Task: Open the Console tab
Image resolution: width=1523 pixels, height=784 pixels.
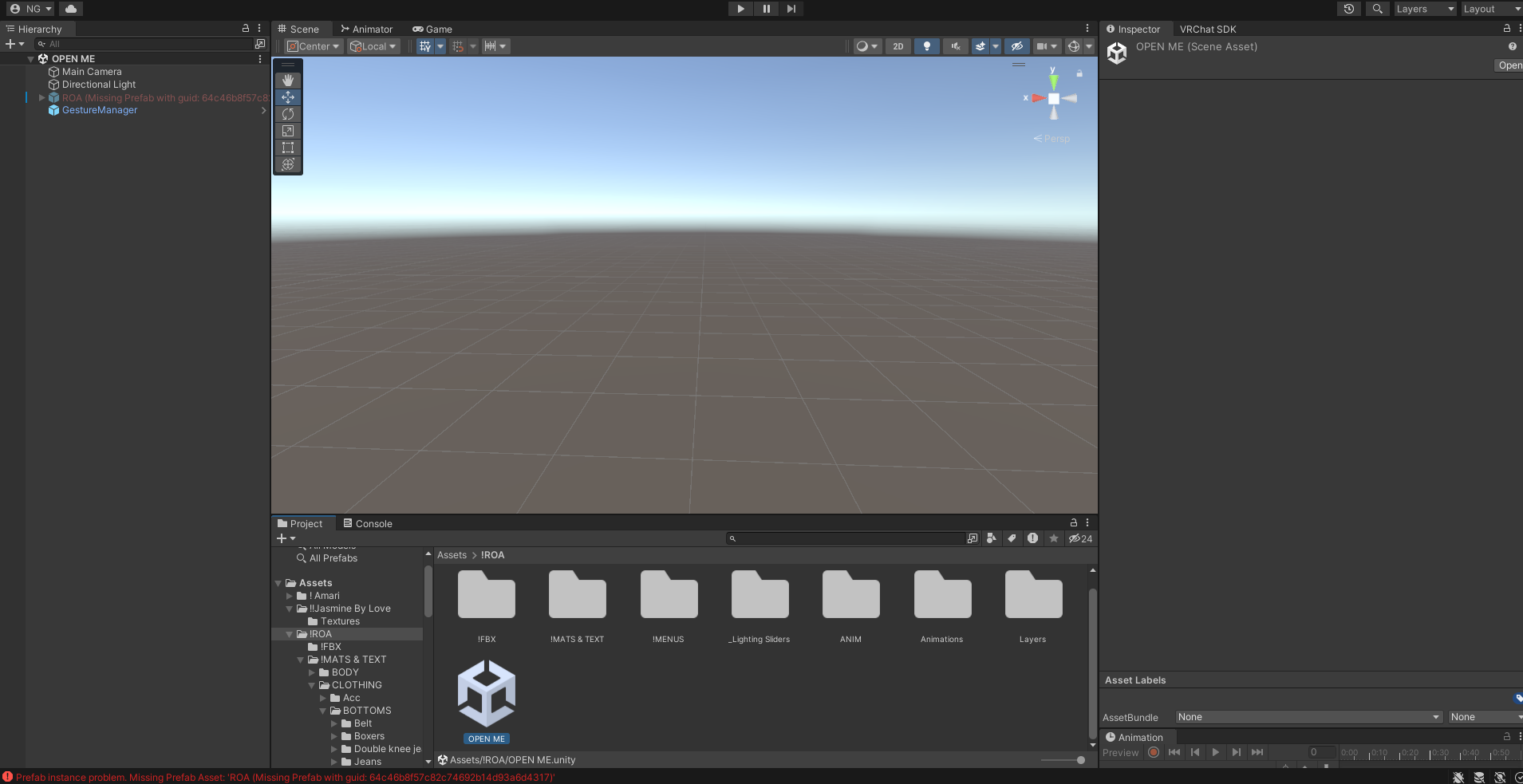Action: tap(368, 523)
